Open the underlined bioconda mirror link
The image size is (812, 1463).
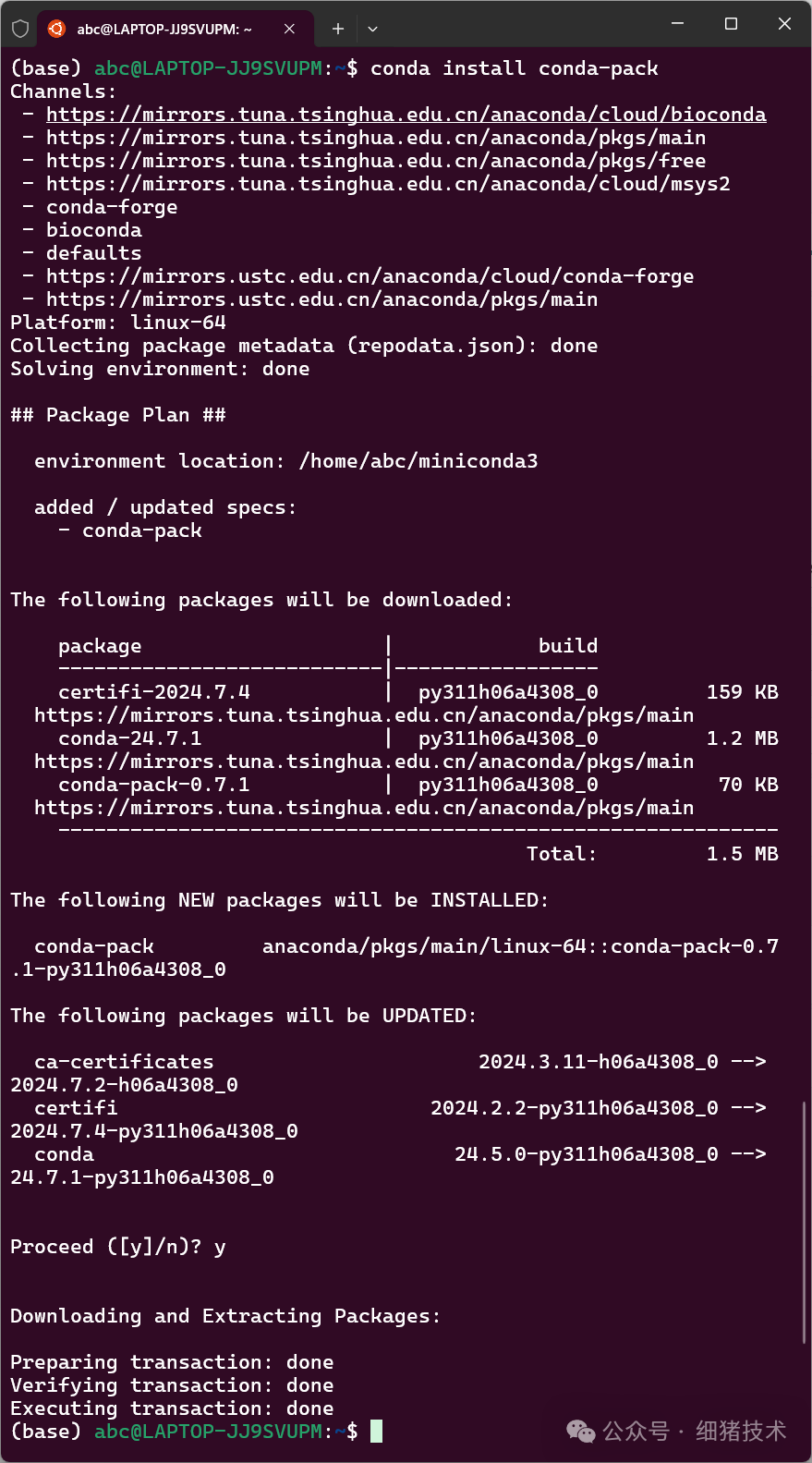[405, 114]
